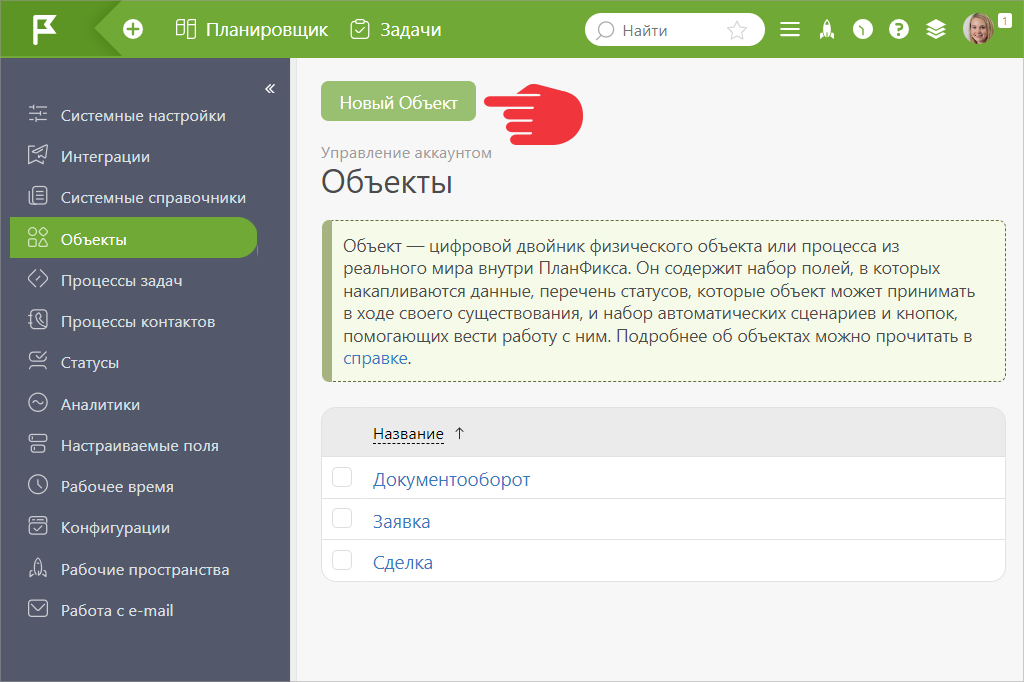Viewport: 1024px width, 682px height.
Task: Click the Системные настройки sliders icon
Action: coord(38,114)
